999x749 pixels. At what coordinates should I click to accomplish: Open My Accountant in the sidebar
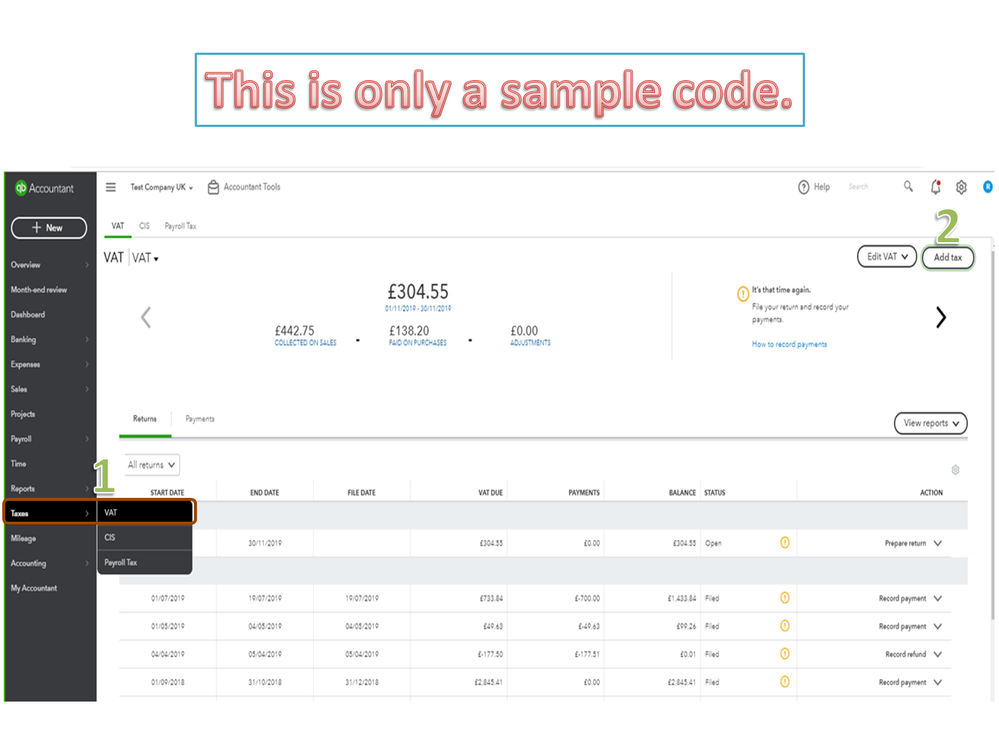[50, 588]
